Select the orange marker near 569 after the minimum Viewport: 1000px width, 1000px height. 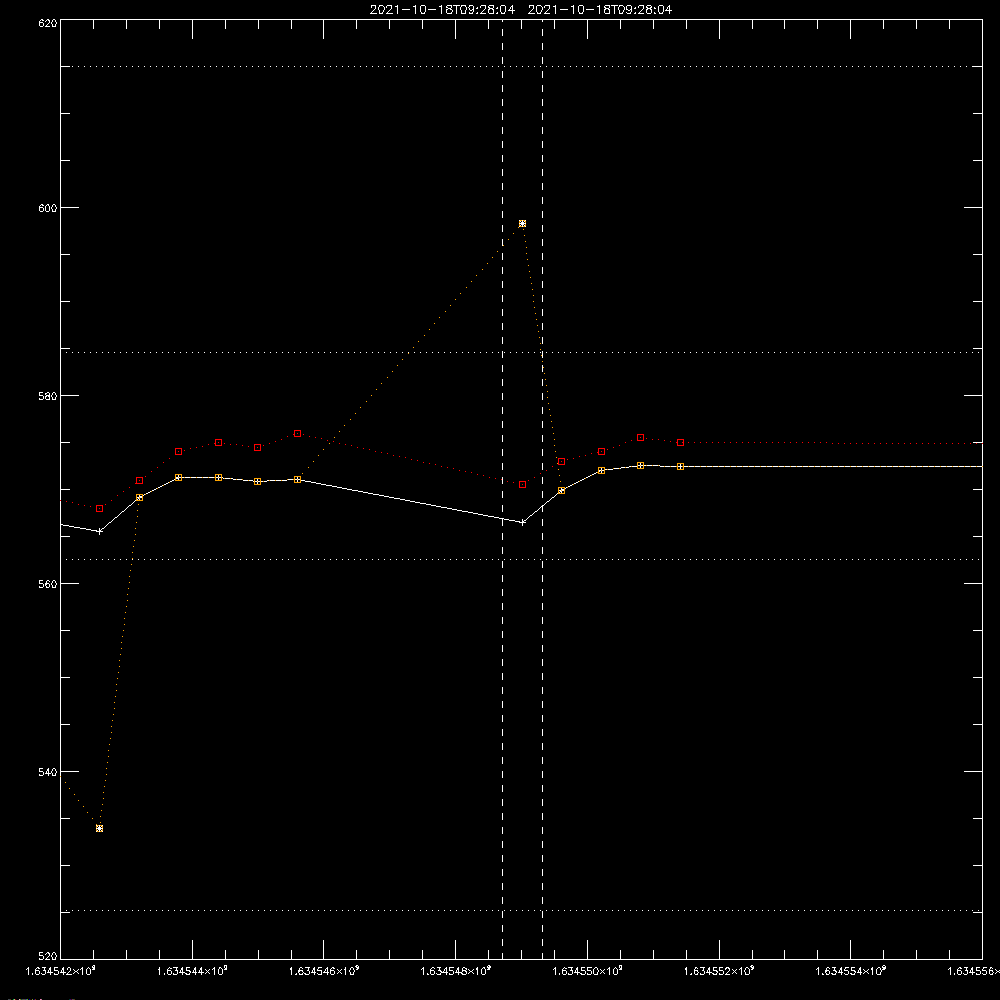coord(140,497)
